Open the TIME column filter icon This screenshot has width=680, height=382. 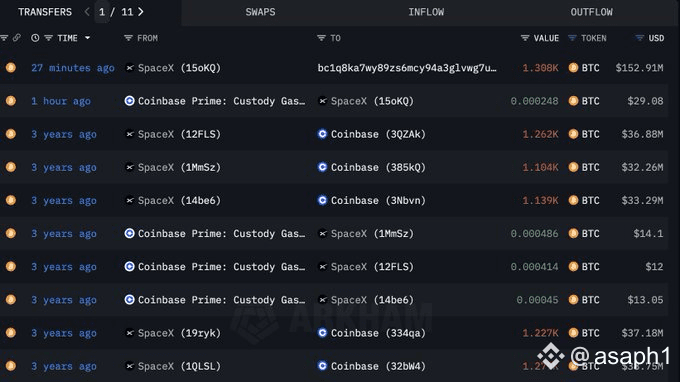click(49, 38)
